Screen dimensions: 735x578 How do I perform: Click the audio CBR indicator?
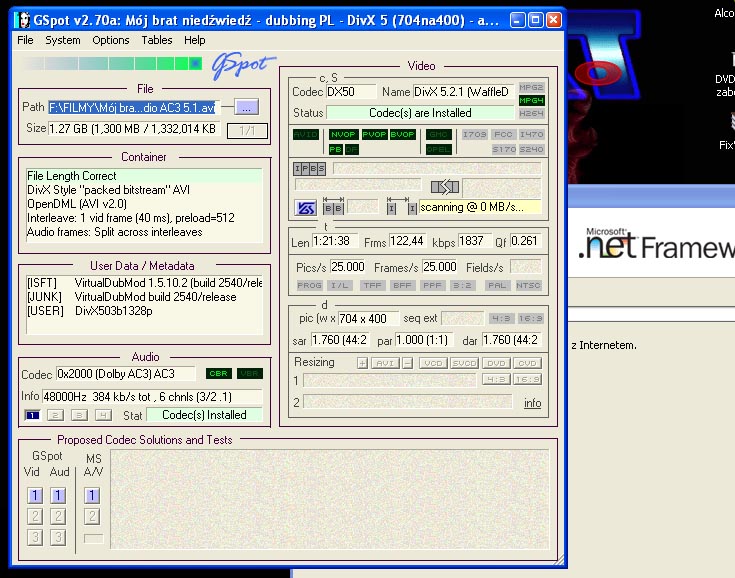(218, 374)
